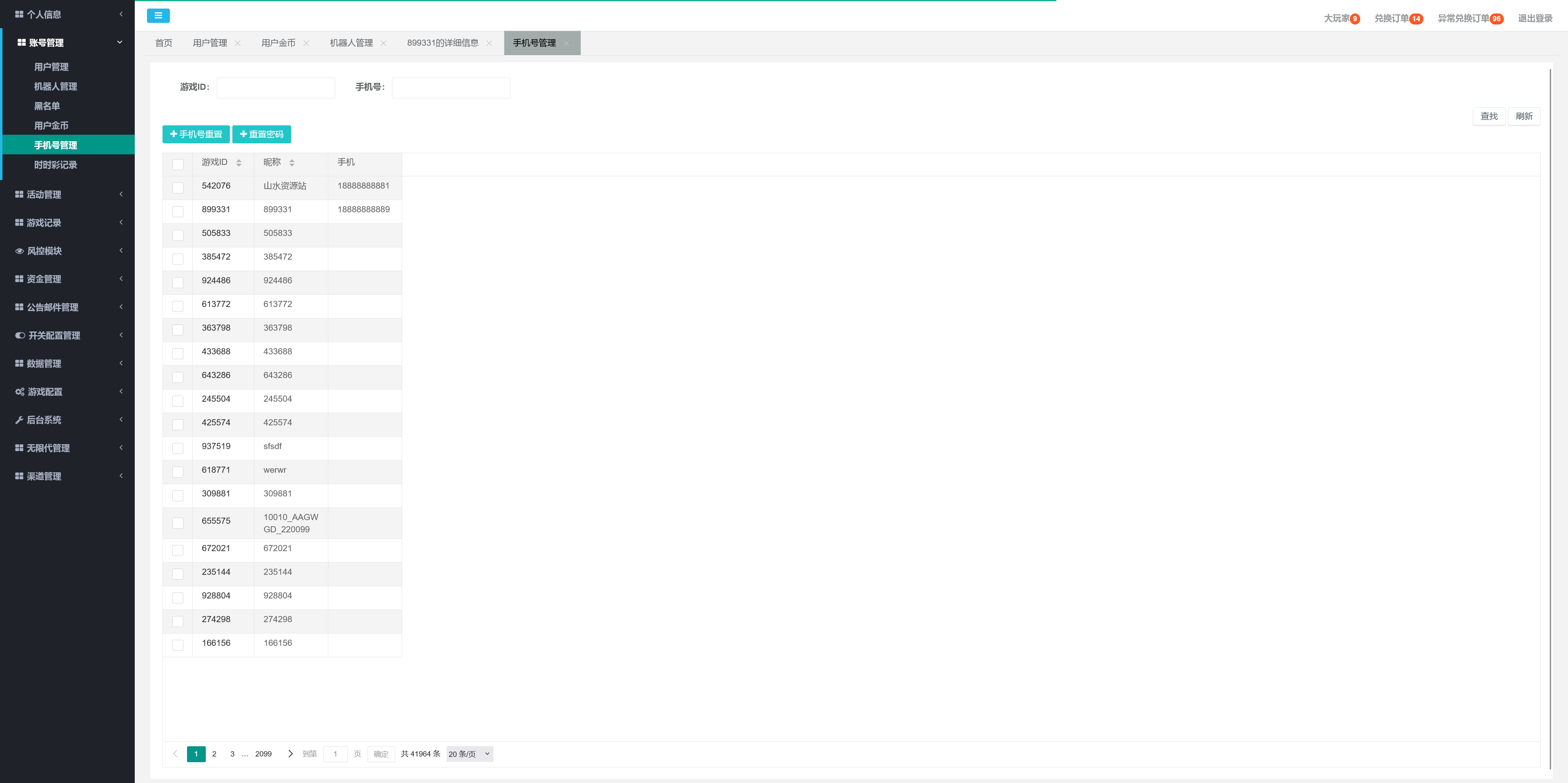The height and width of the screenshot is (783, 1568).
Task: Expand the 无限代管理 section chevron
Action: click(x=121, y=448)
